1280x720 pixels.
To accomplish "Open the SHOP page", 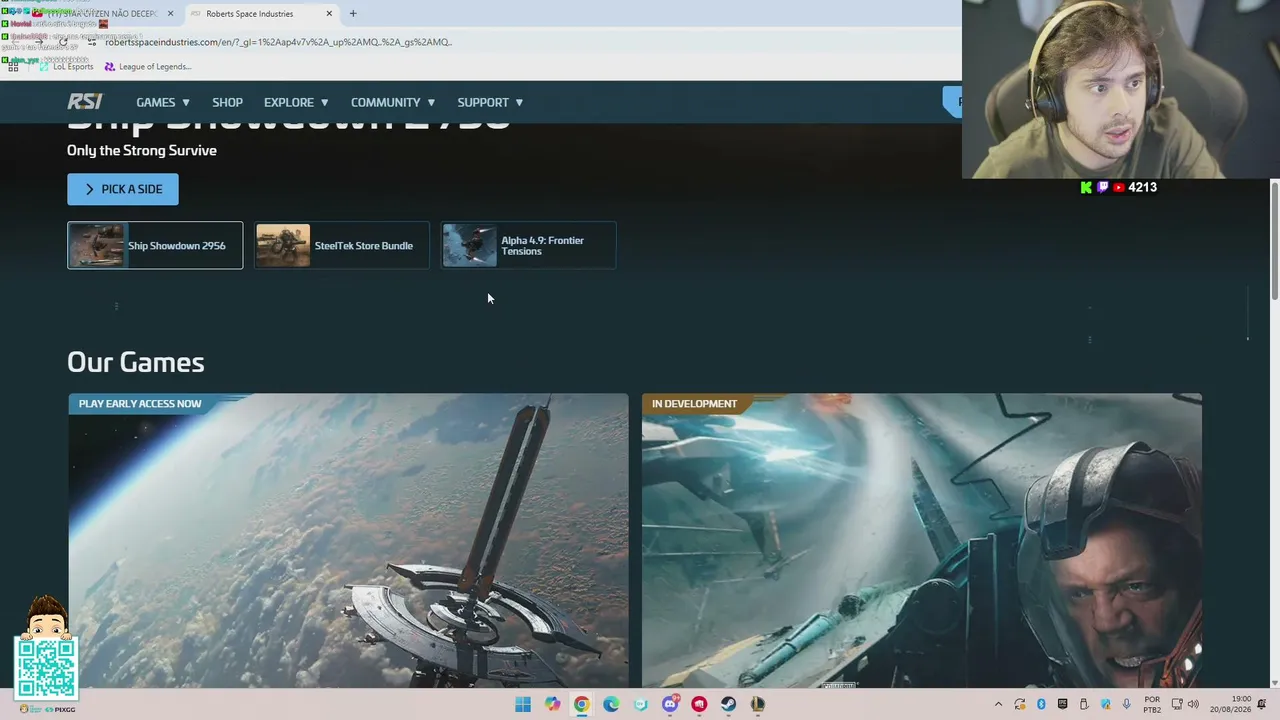I will tap(227, 102).
